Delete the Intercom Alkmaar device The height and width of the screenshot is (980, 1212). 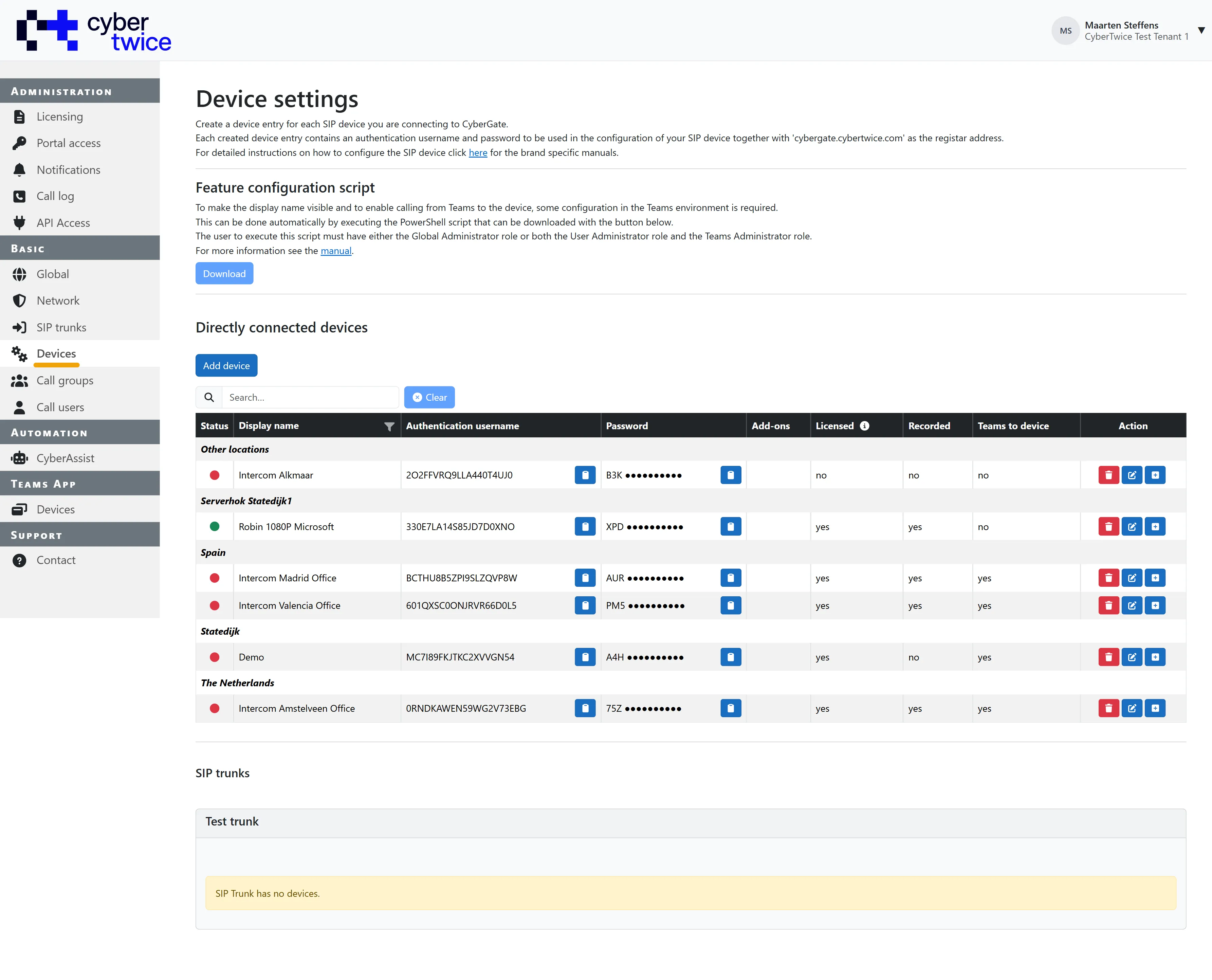pyautogui.click(x=1108, y=475)
